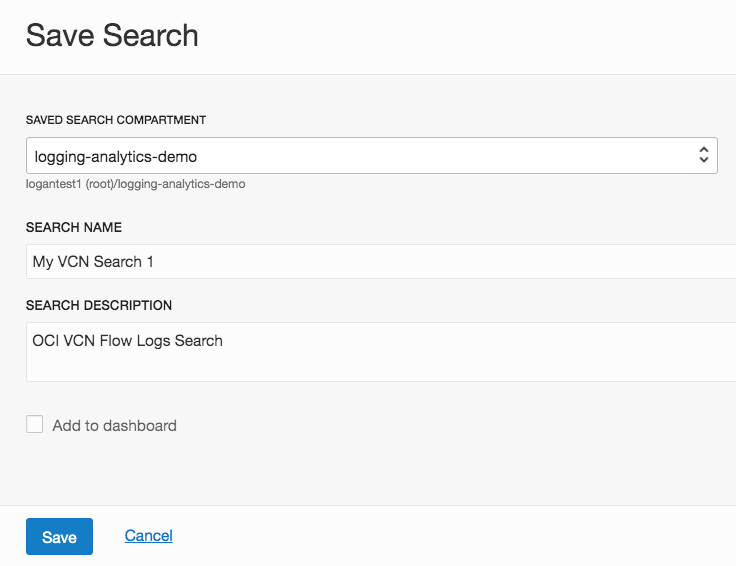
Task: Click the empty footer area right of Cancel
Action: pos(450,536)
